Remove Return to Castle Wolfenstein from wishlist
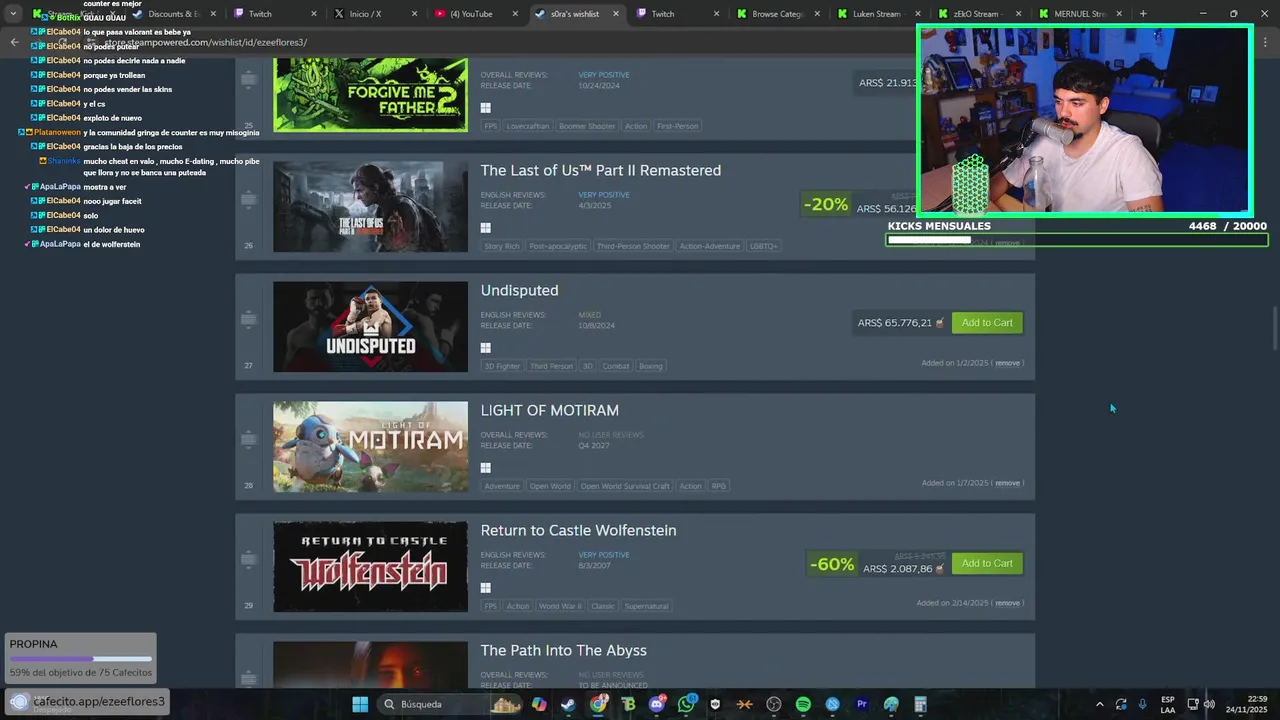The image size is (1280, 720). pyautogui.click(x=1007, y=603)
